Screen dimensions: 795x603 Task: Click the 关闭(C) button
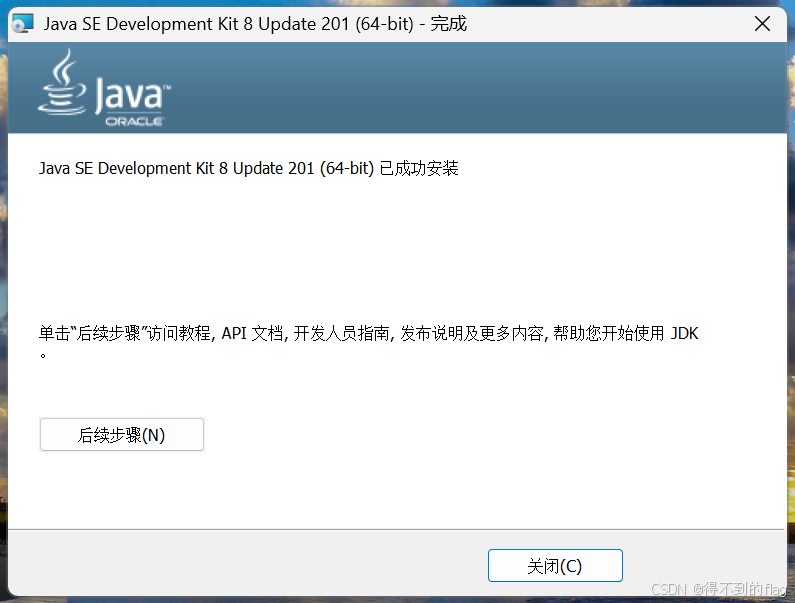click(x=555, y=565)
